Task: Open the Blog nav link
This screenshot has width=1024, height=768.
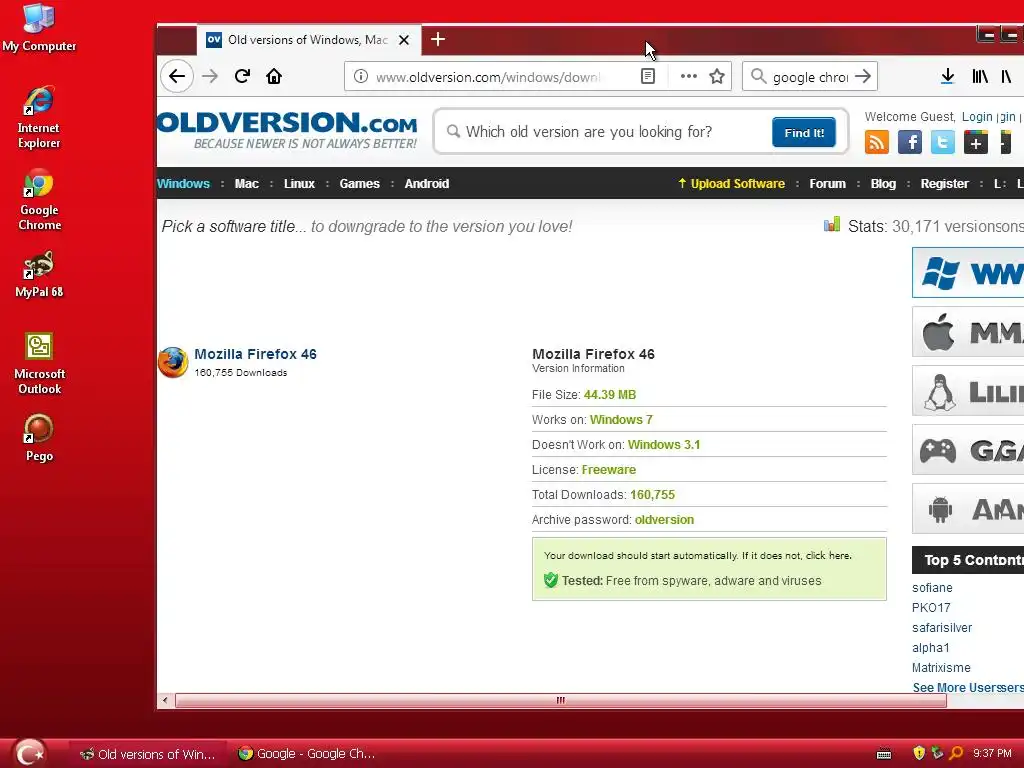Action: click(883, 184)
